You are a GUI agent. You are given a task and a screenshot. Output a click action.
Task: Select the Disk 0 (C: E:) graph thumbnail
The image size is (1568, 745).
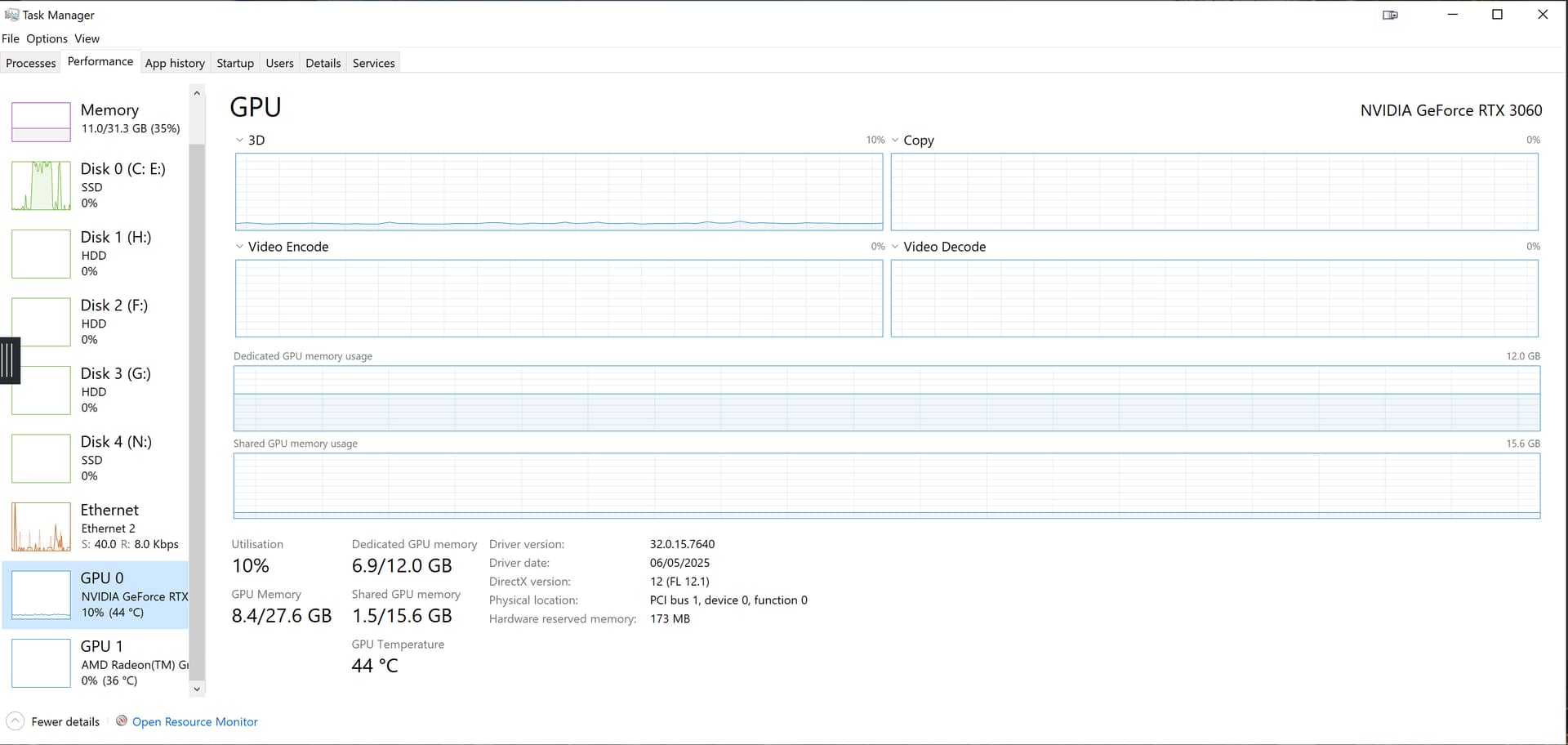(x=41, y=185)
